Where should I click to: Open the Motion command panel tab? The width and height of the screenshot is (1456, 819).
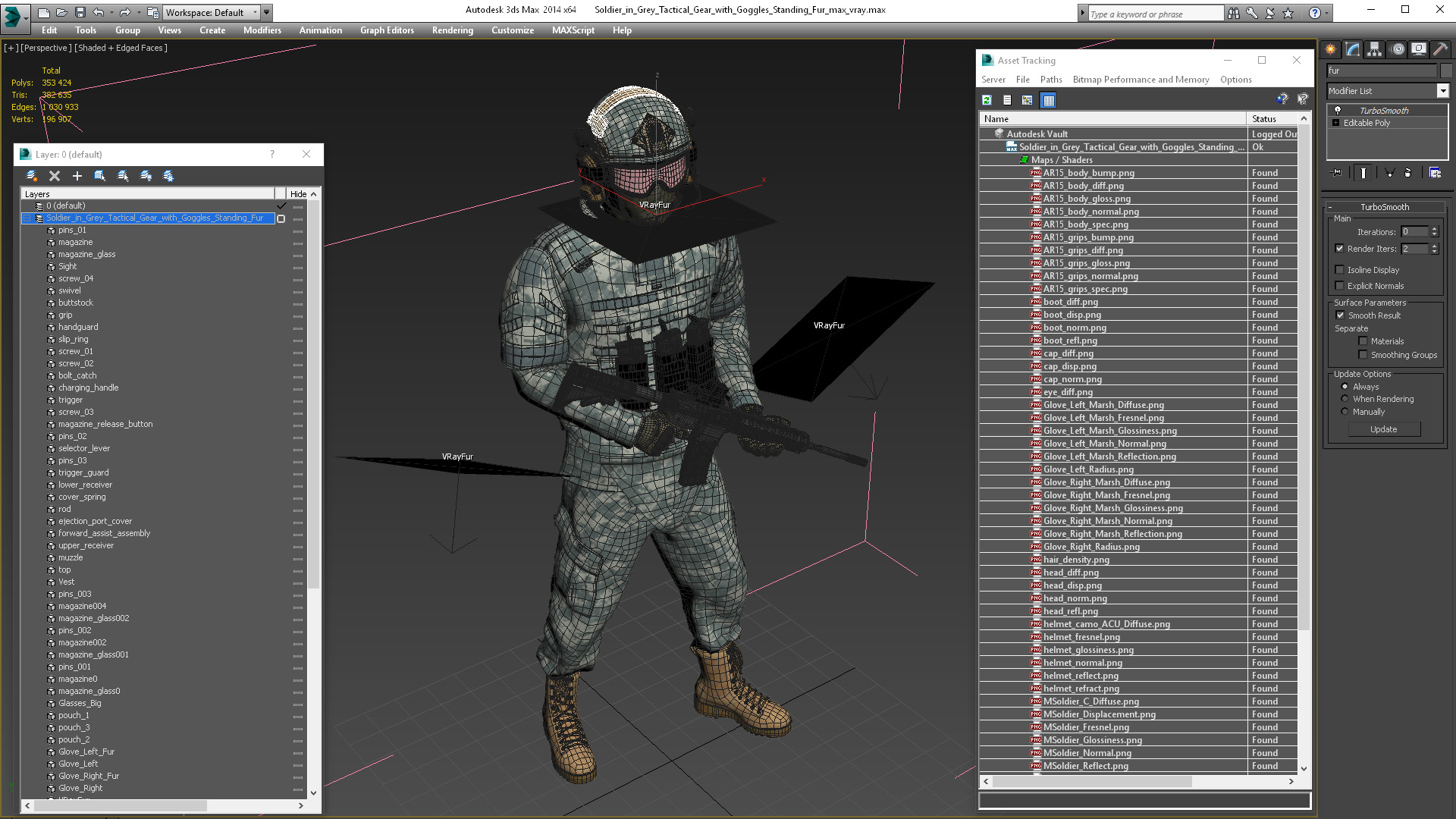tap(1398, 49)
